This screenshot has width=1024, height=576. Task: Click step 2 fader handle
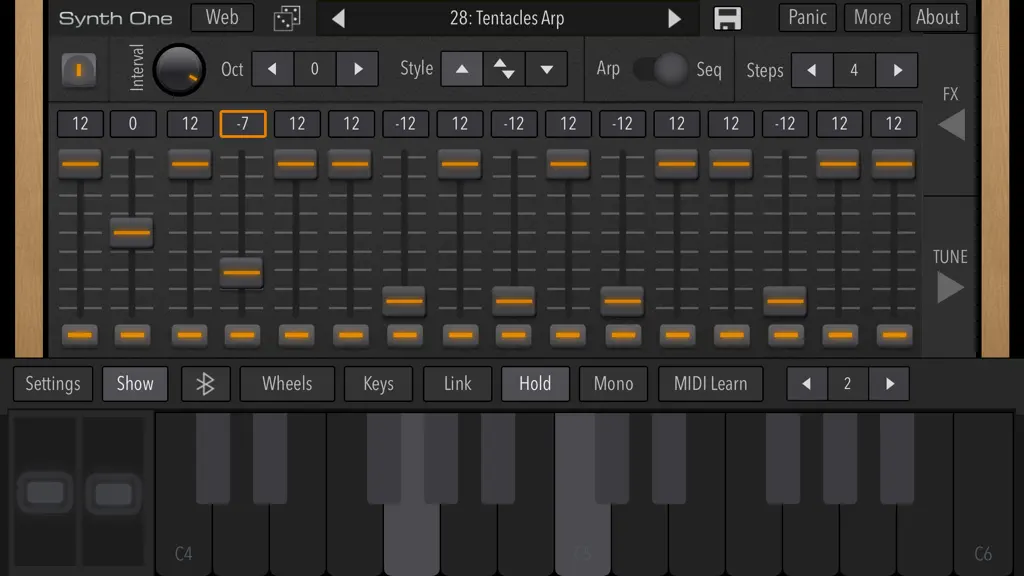pyautogui.click(x=131, y=232)
